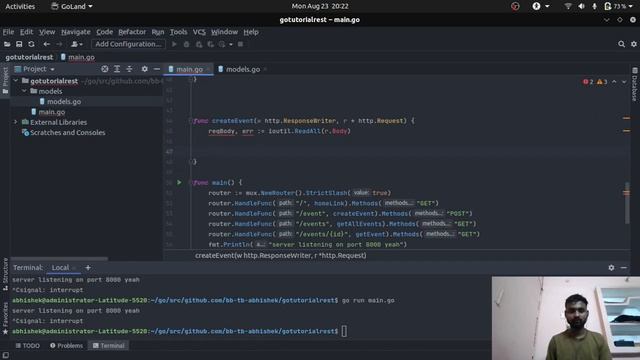Open the file icon in toolbar
This screenshot has width=640, height=360.
[x=7, y=44]
